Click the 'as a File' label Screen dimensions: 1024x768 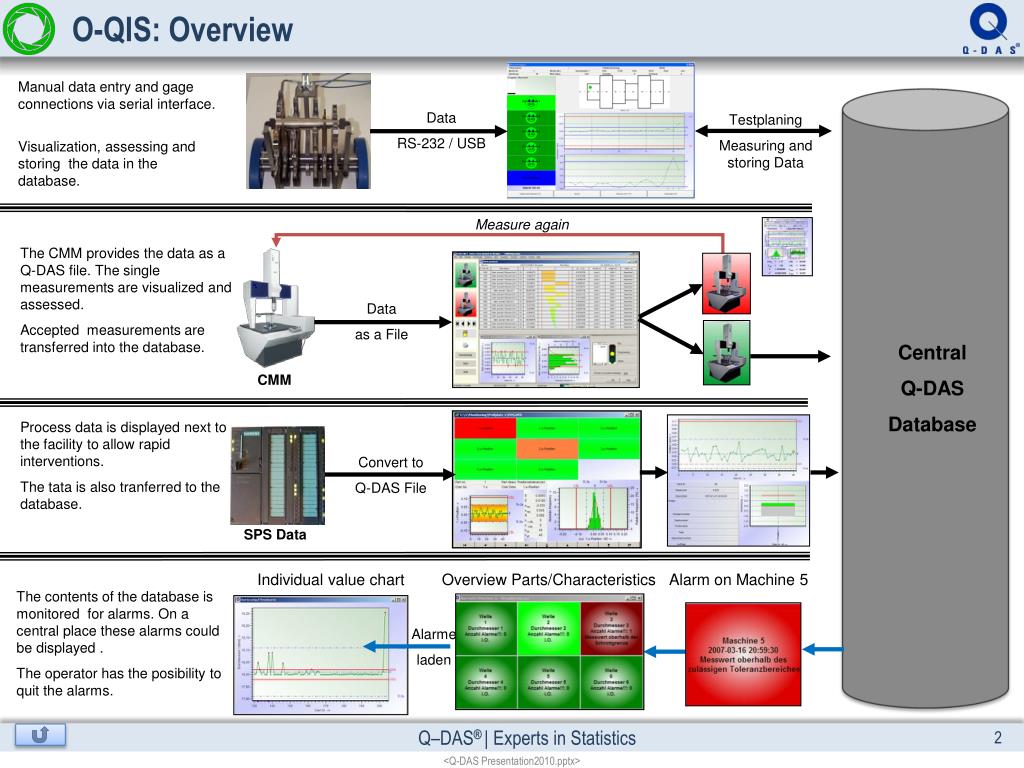(x=381, y=334)
